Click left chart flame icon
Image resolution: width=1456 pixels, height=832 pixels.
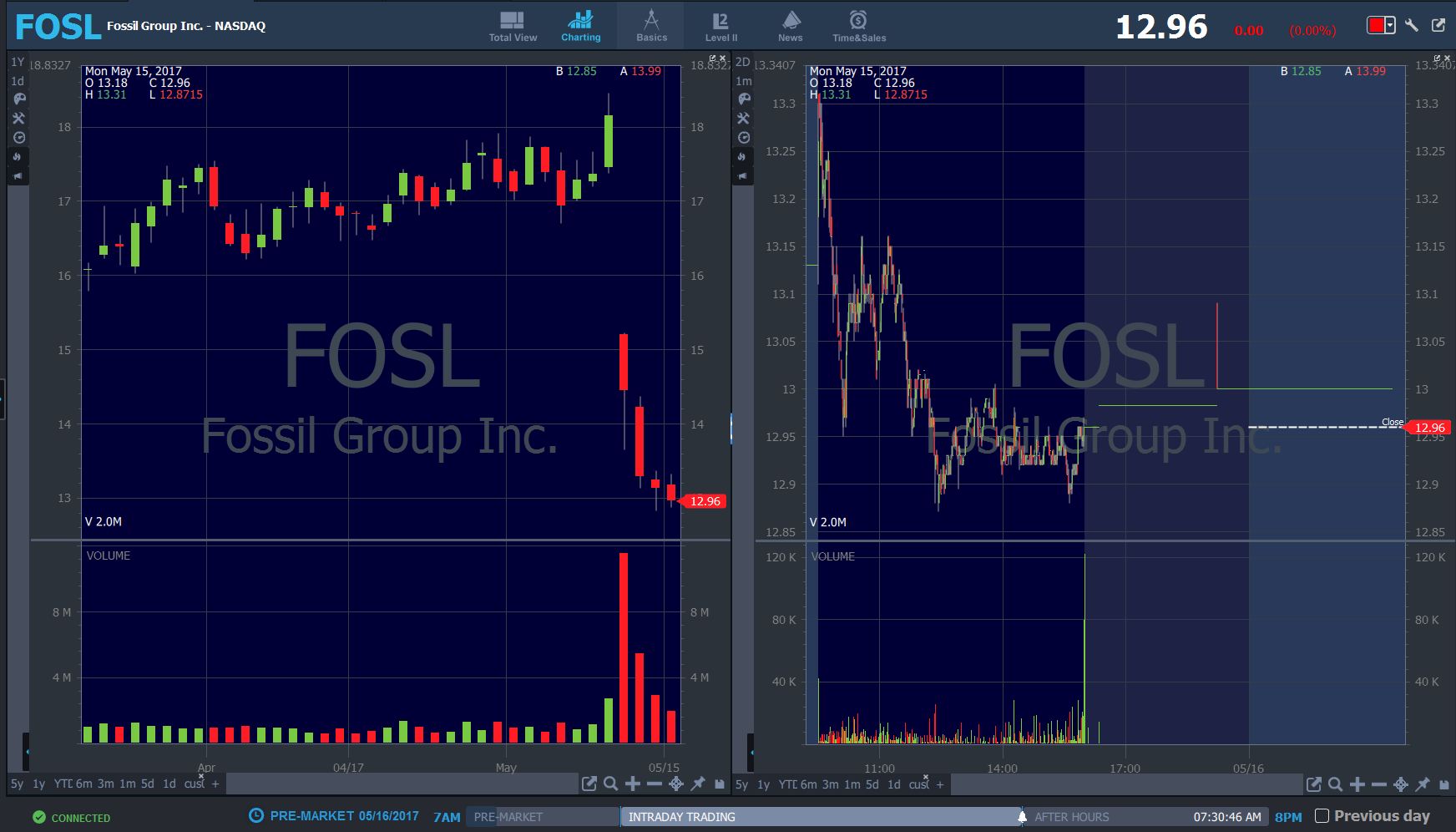click(18, 156)
